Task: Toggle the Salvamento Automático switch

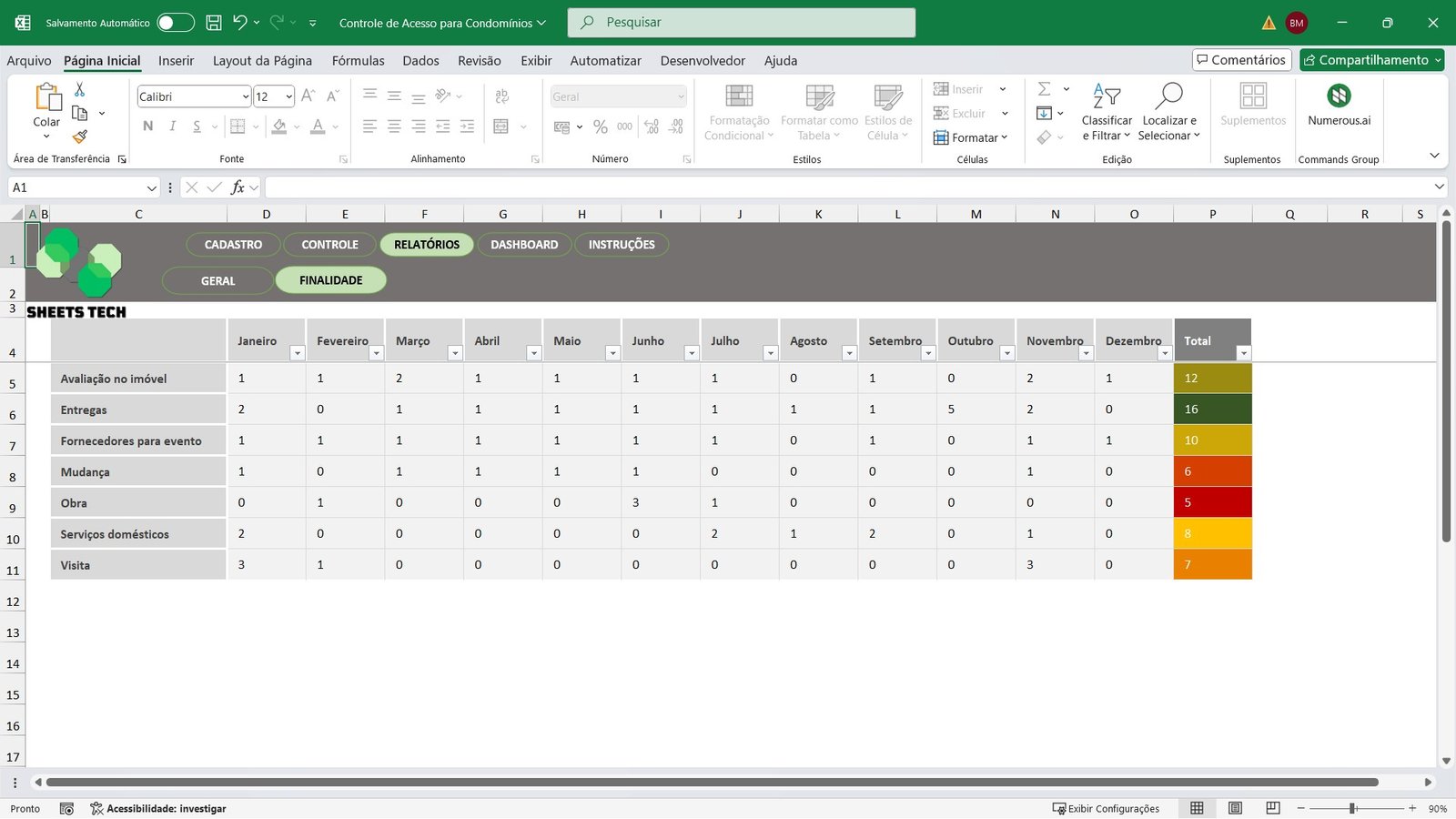Action: (x=176, y=23)
